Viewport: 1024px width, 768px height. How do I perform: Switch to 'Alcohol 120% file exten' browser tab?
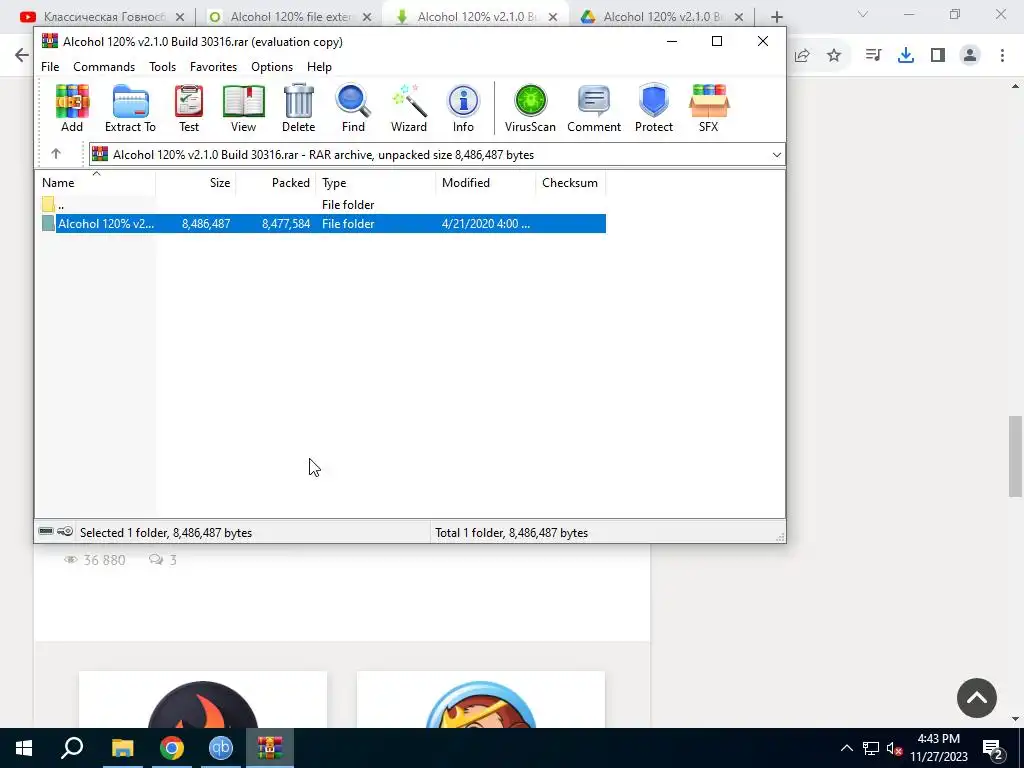coord(291,17)
